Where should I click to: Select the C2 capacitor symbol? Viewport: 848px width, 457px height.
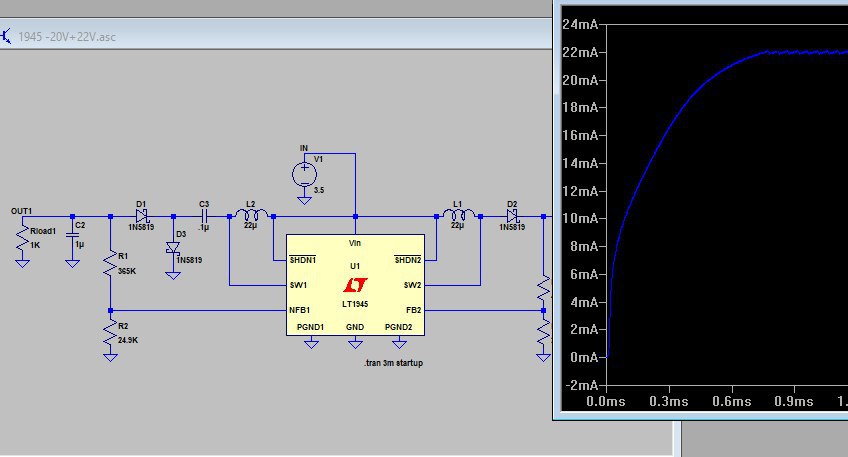(x=72, y=235)
